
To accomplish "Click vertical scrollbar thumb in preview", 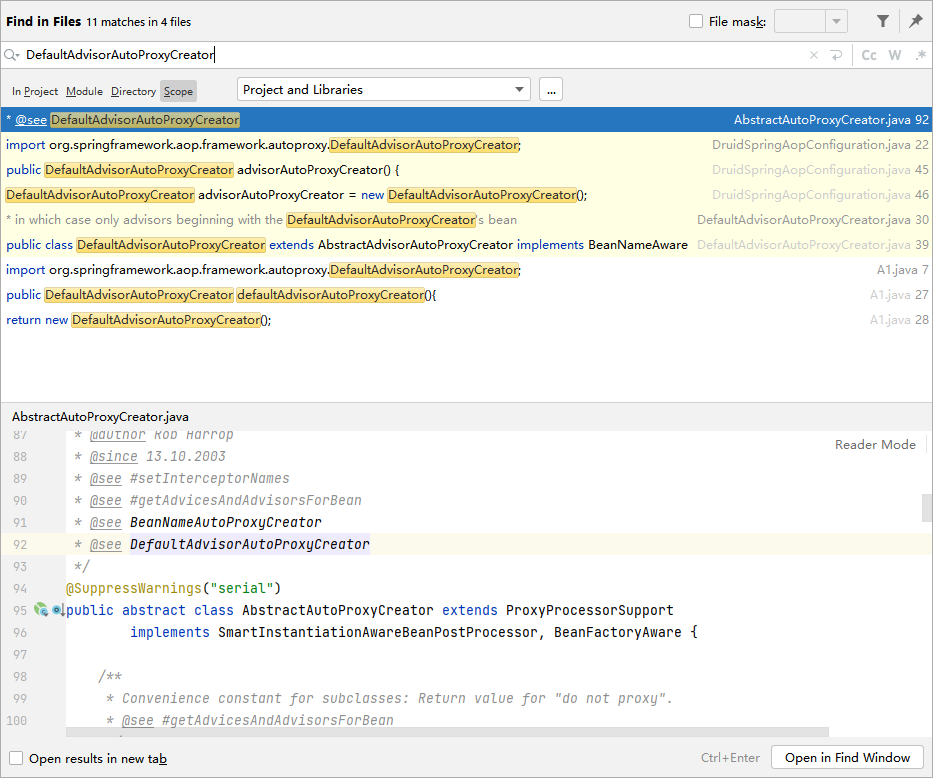I will pyautogui.click(x=927, y=507).
